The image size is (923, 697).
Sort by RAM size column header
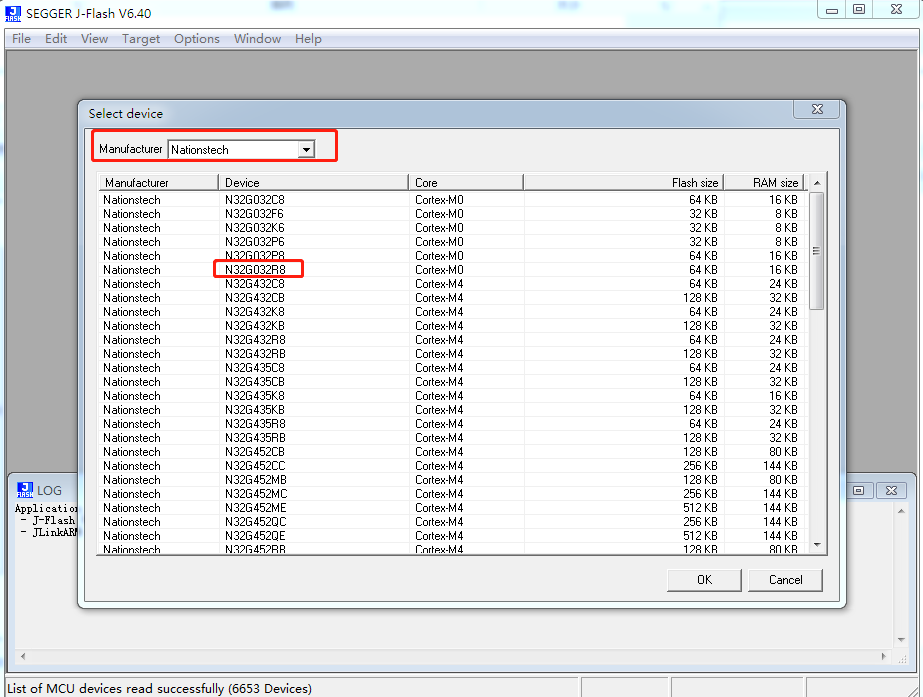pos(763,182)
